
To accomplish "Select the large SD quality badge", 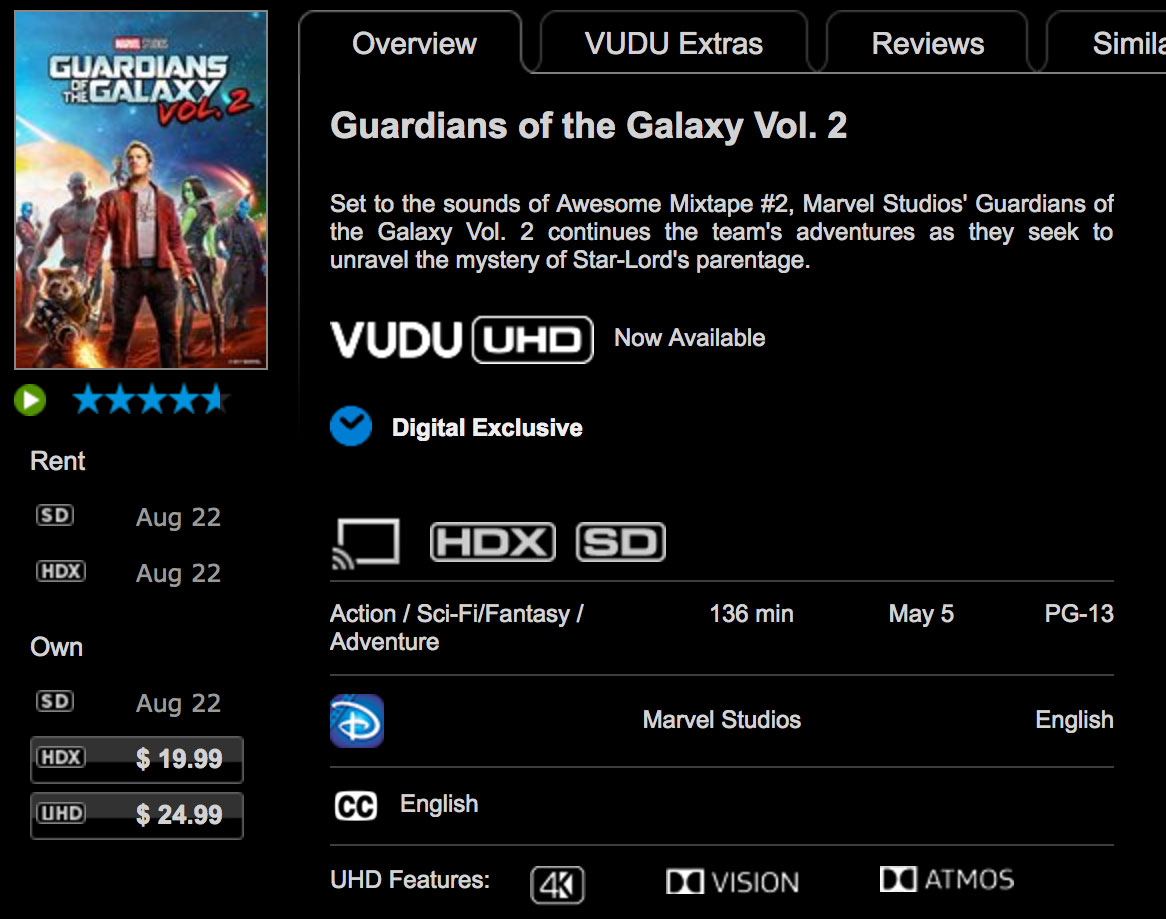I will pyautogui.click(x=621, y=542).
